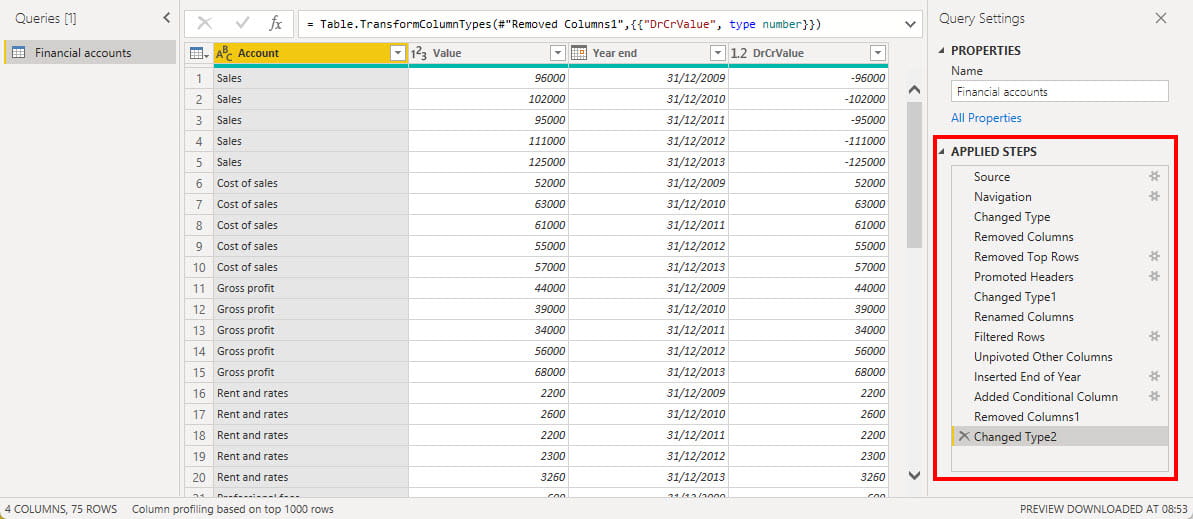
Task: Expand the formula bar with chevron
Action: click(910, 23)
